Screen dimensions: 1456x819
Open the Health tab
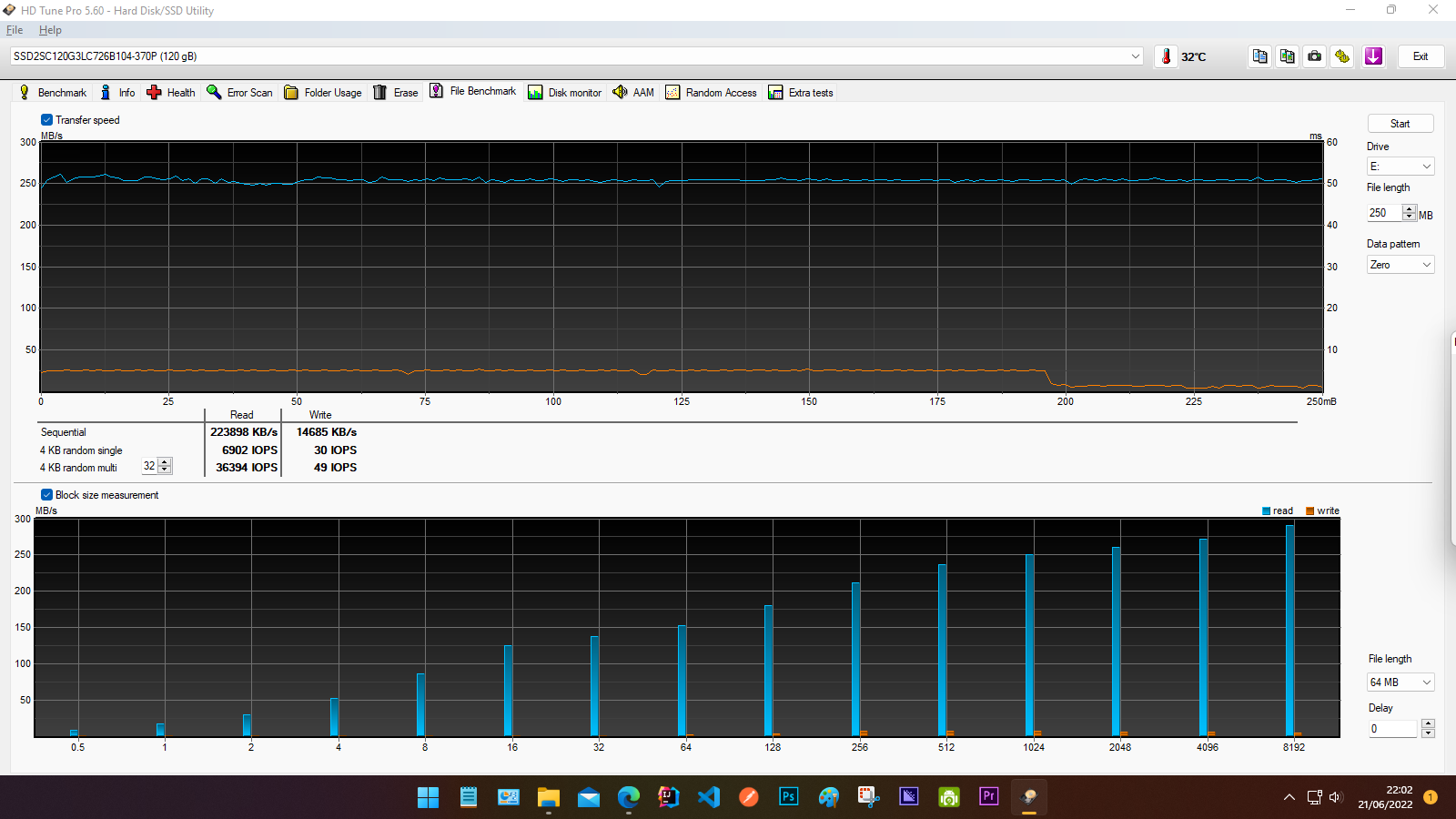171,92
